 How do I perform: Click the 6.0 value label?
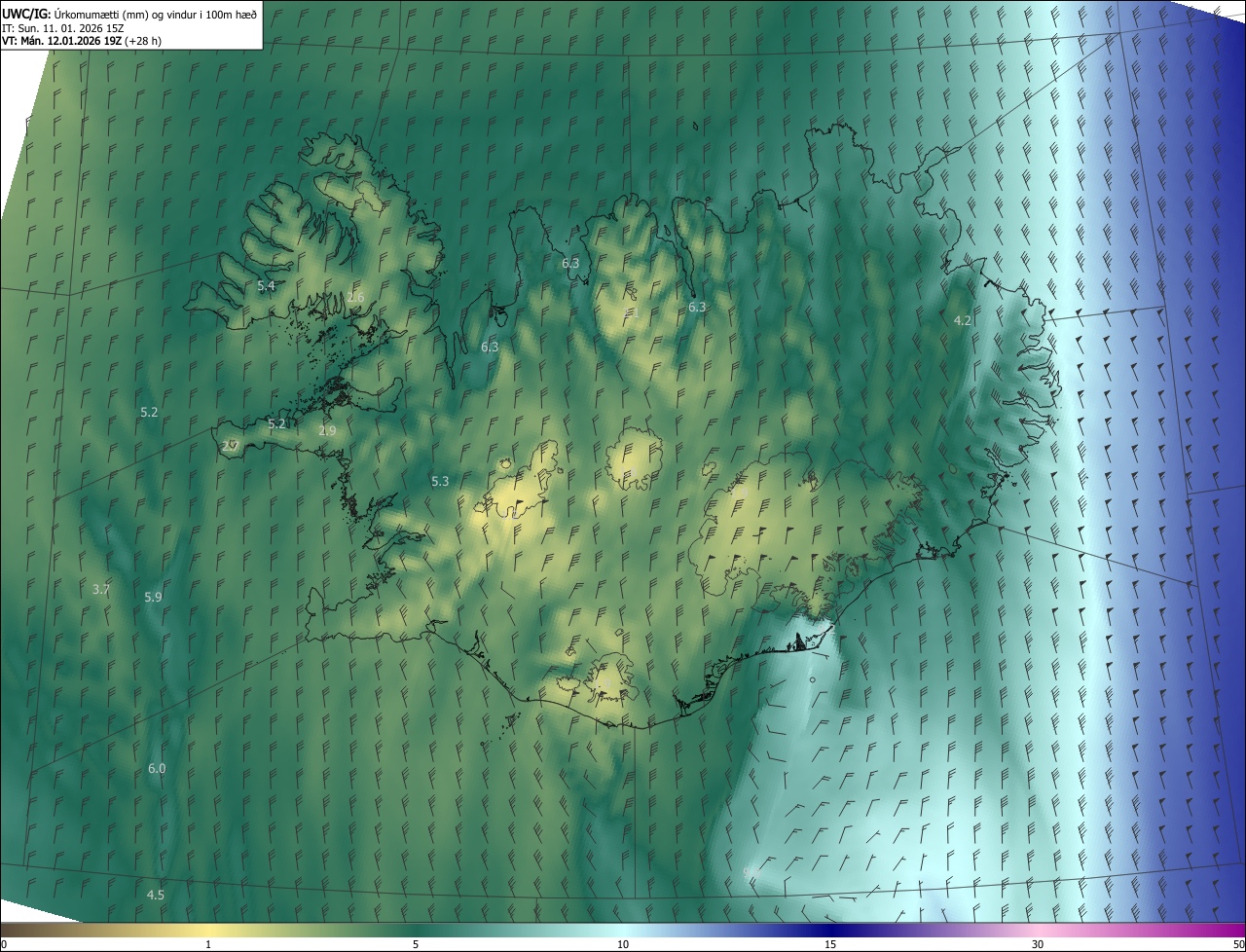(x=157, y=768)
